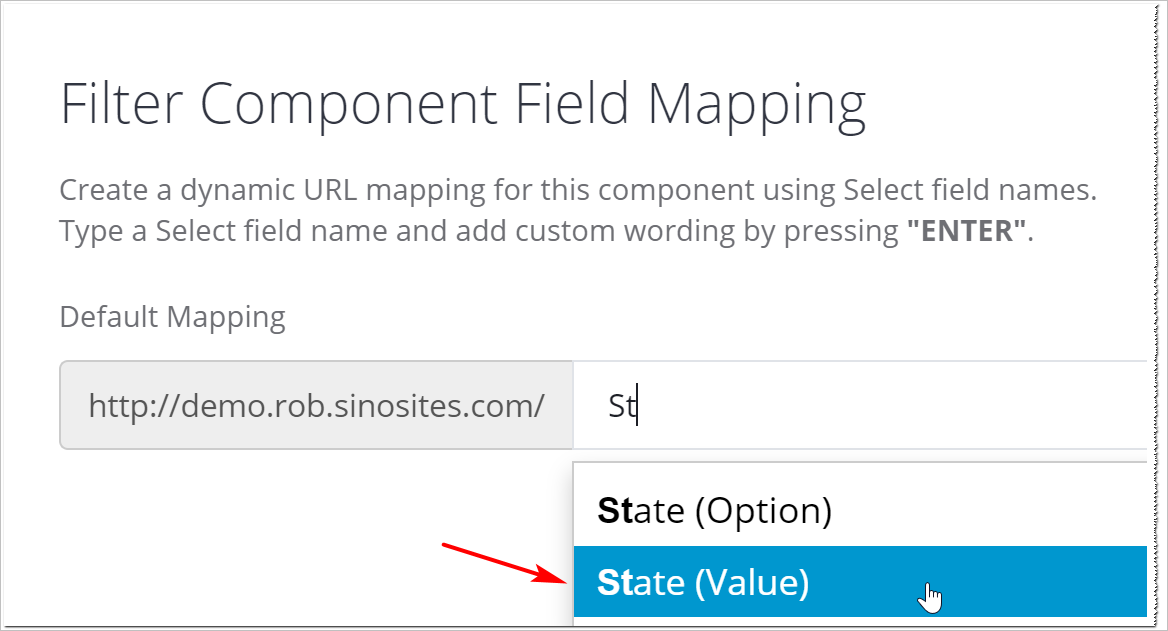This screenshot has width=1168, height=631.
Task: Click the Filter Component Field Mapping heading
Action: coord(463,104)
